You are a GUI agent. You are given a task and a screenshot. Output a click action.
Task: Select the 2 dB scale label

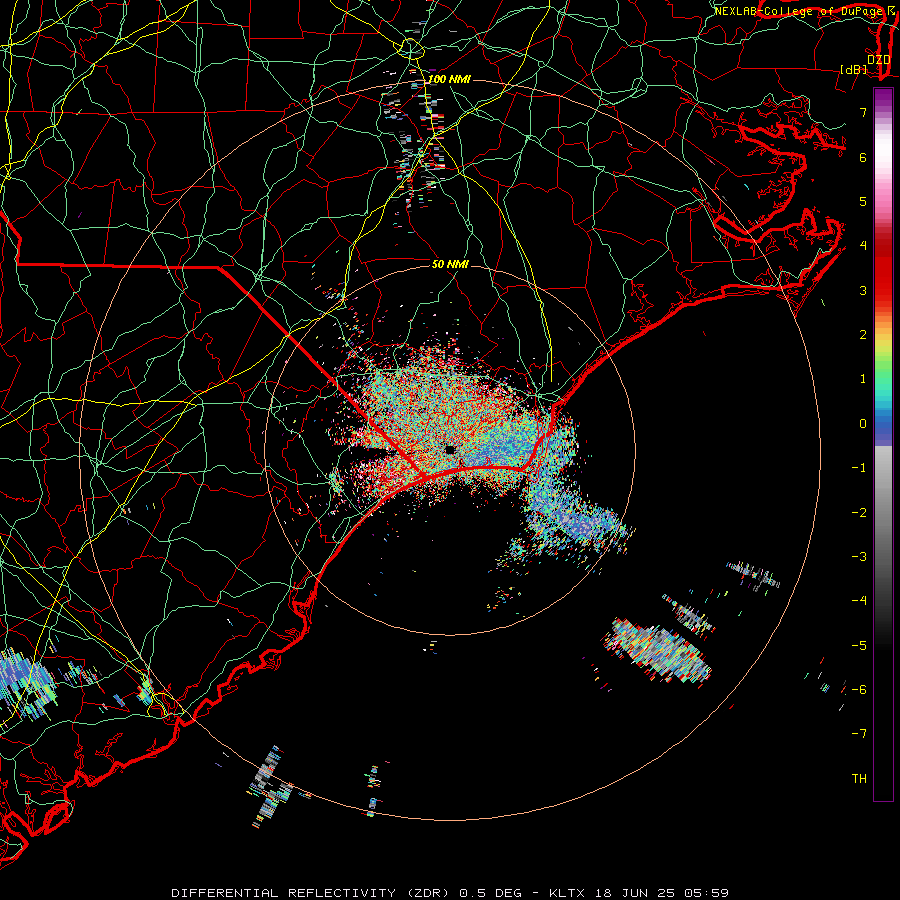pyautogui.click(x=863, y=335)
